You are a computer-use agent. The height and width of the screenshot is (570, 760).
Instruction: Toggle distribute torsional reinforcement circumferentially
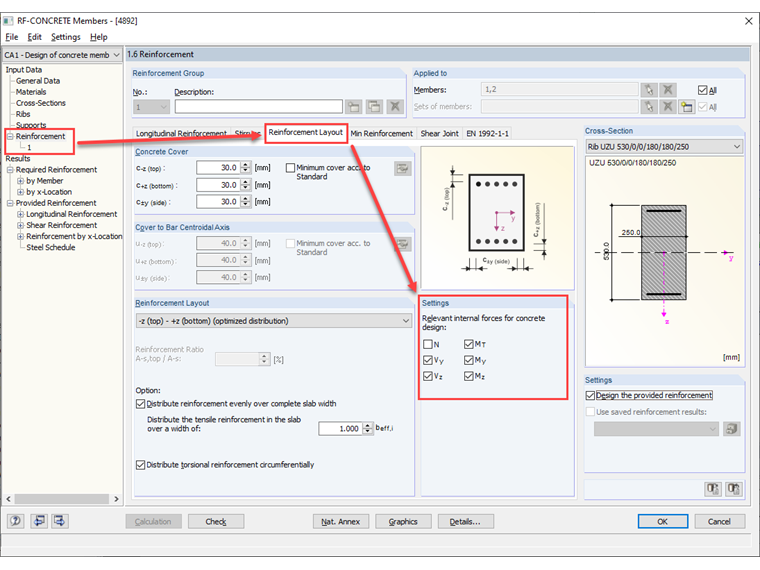tap(141, 465)
